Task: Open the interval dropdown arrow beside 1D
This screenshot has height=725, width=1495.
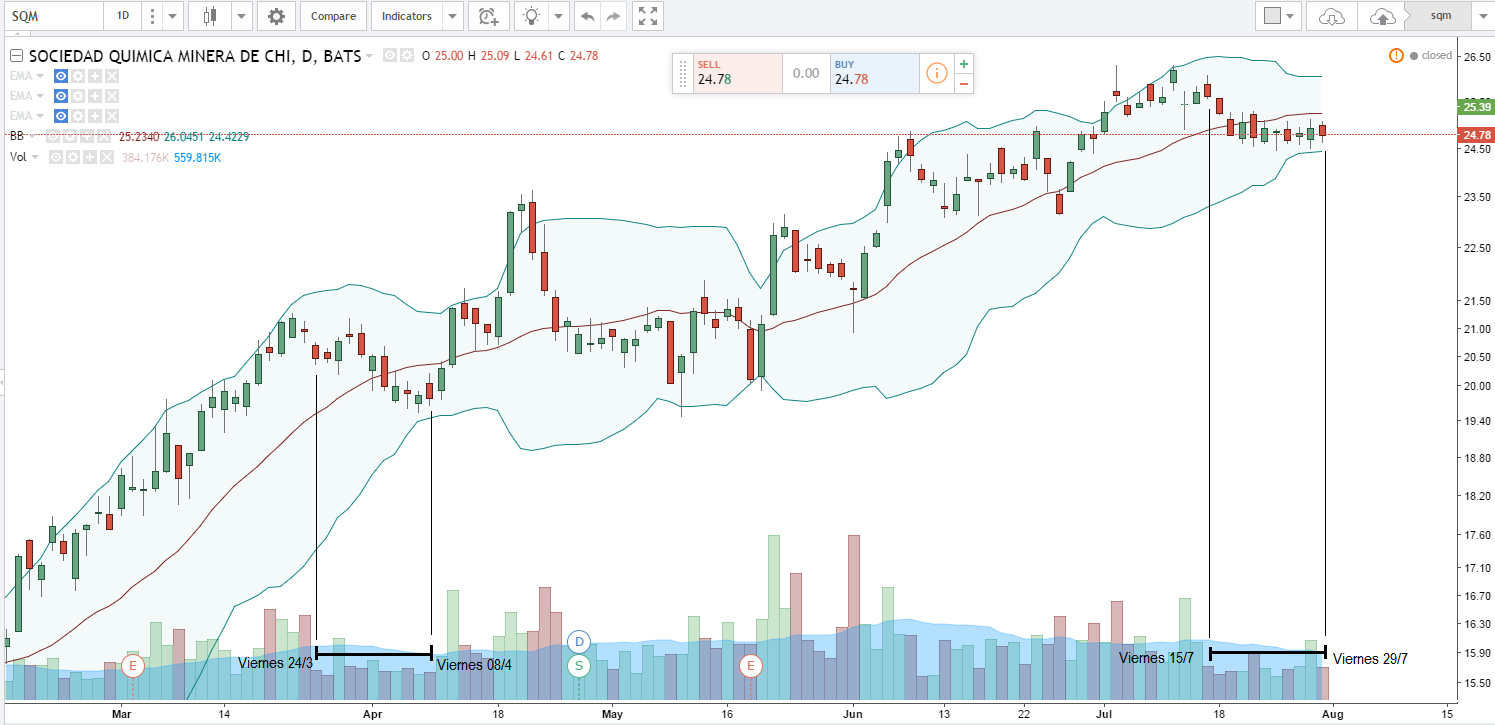Action: pos(173,16)
